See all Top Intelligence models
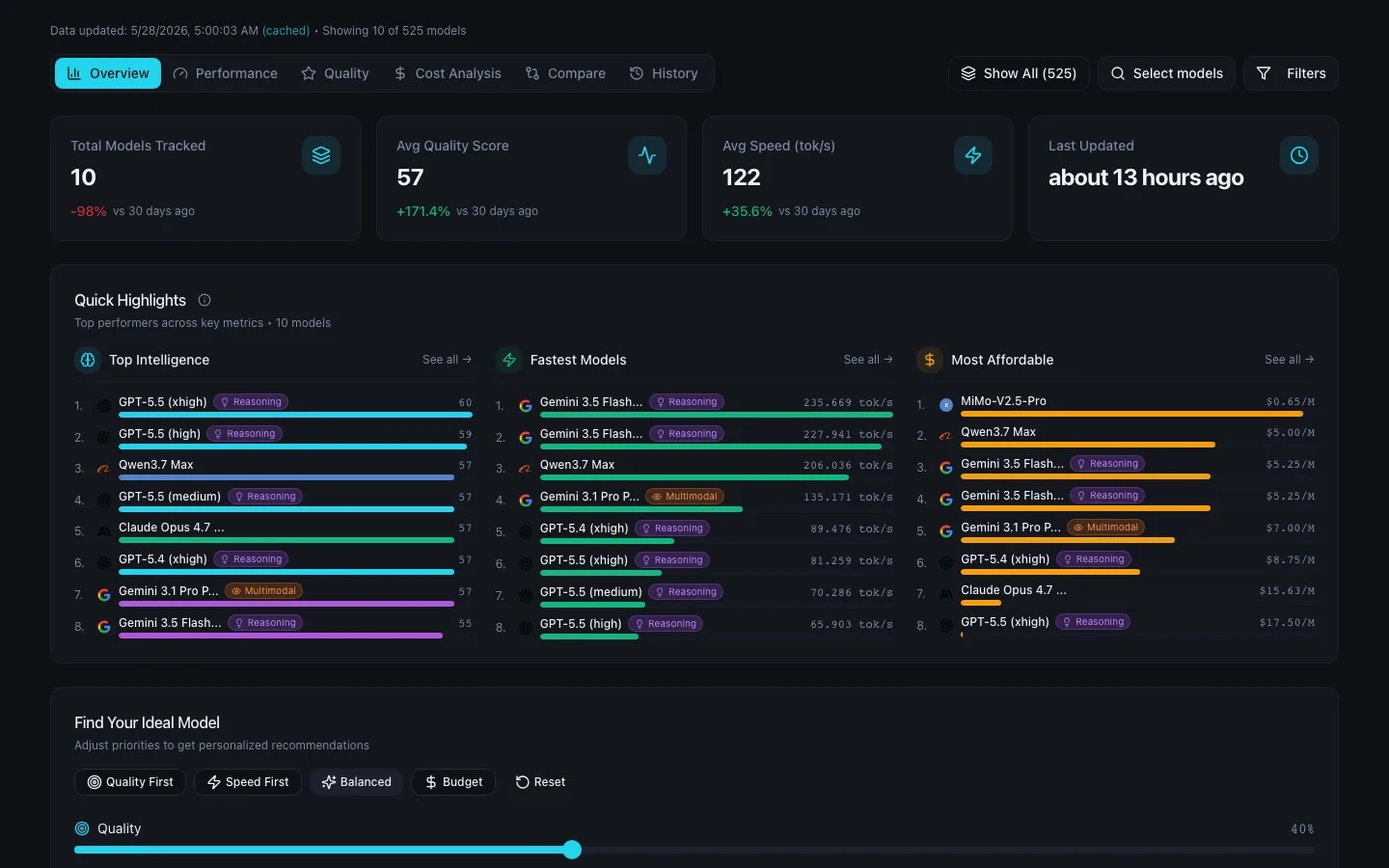This screenshot has width=1389, height=868. click(x=447, y=360)
